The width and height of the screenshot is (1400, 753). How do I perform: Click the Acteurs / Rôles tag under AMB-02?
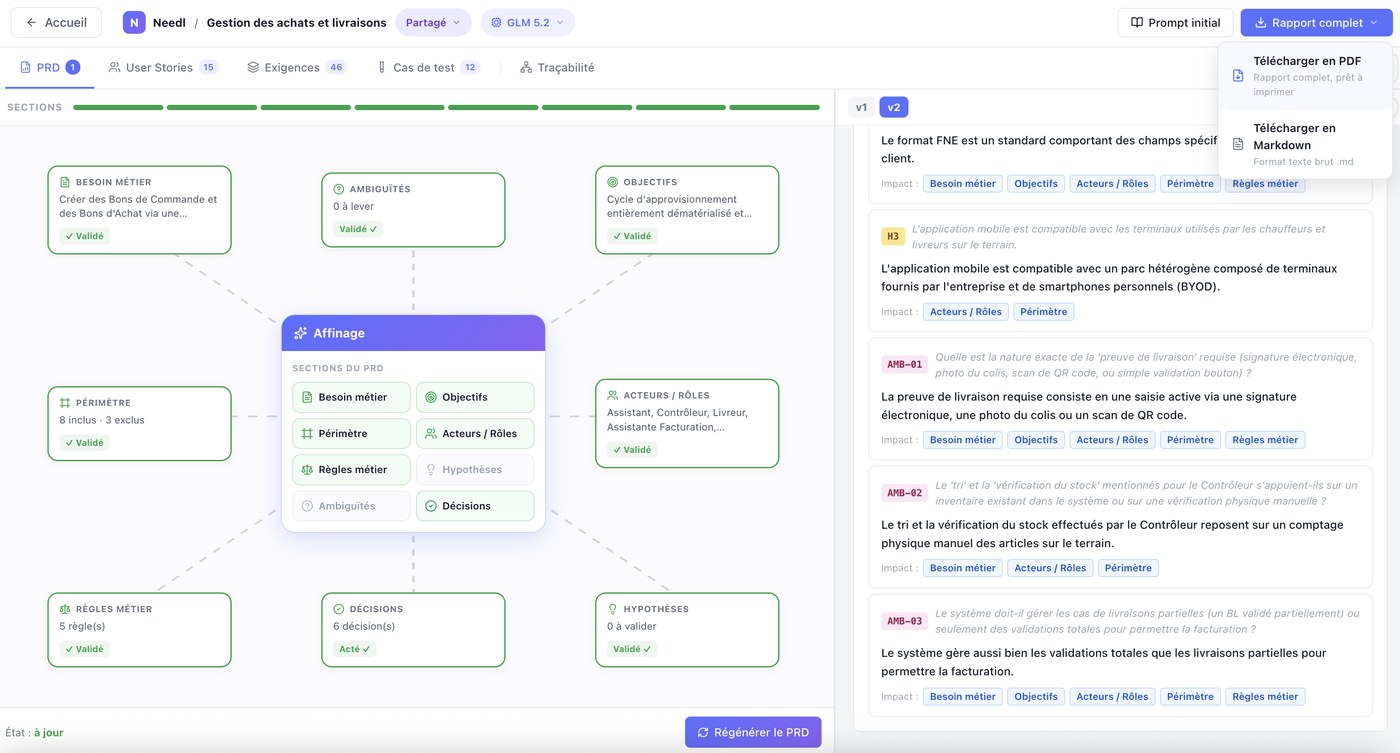point(1050,568)
